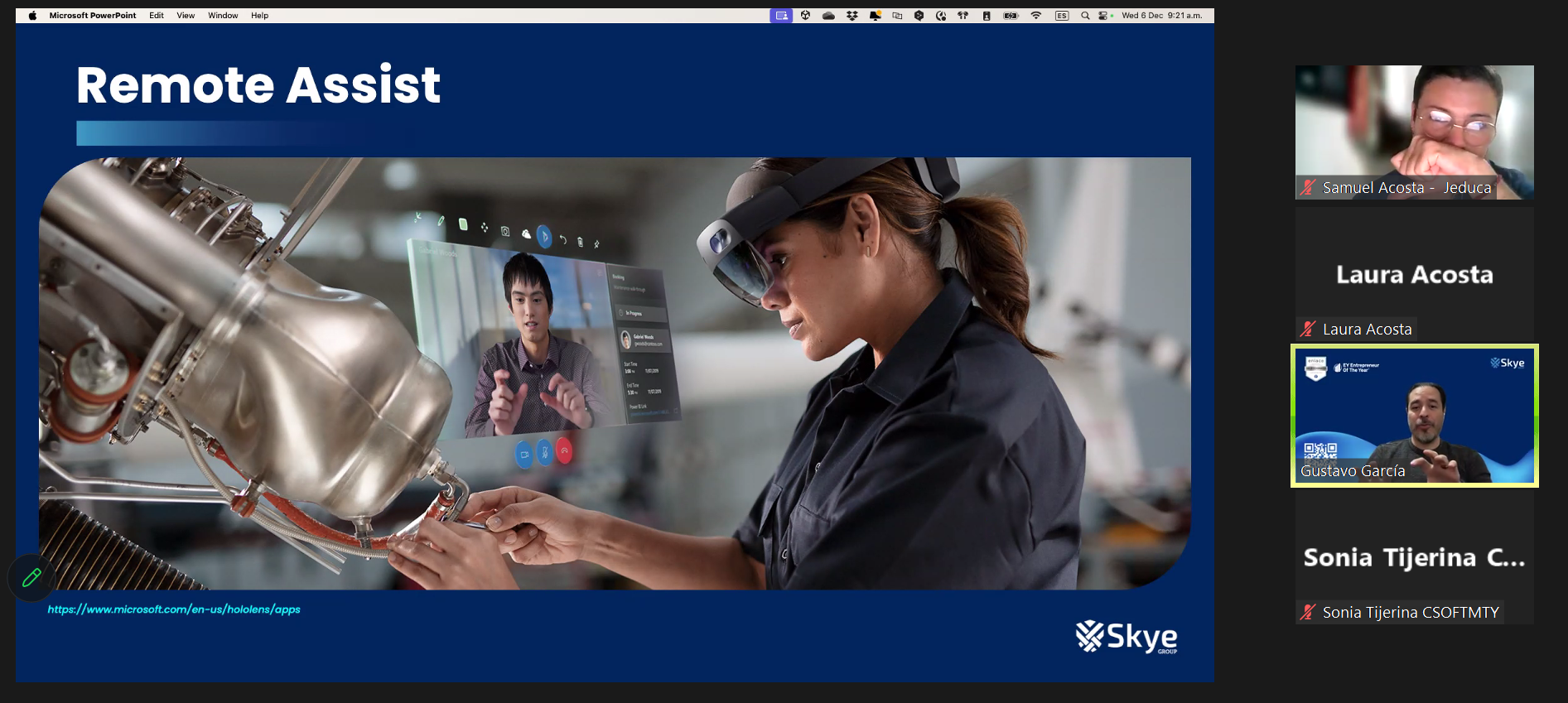Screen dimensions: 1568x703
Task: Click the overlapping-windows display menu bar icon
Action: [x=897, y=16]
